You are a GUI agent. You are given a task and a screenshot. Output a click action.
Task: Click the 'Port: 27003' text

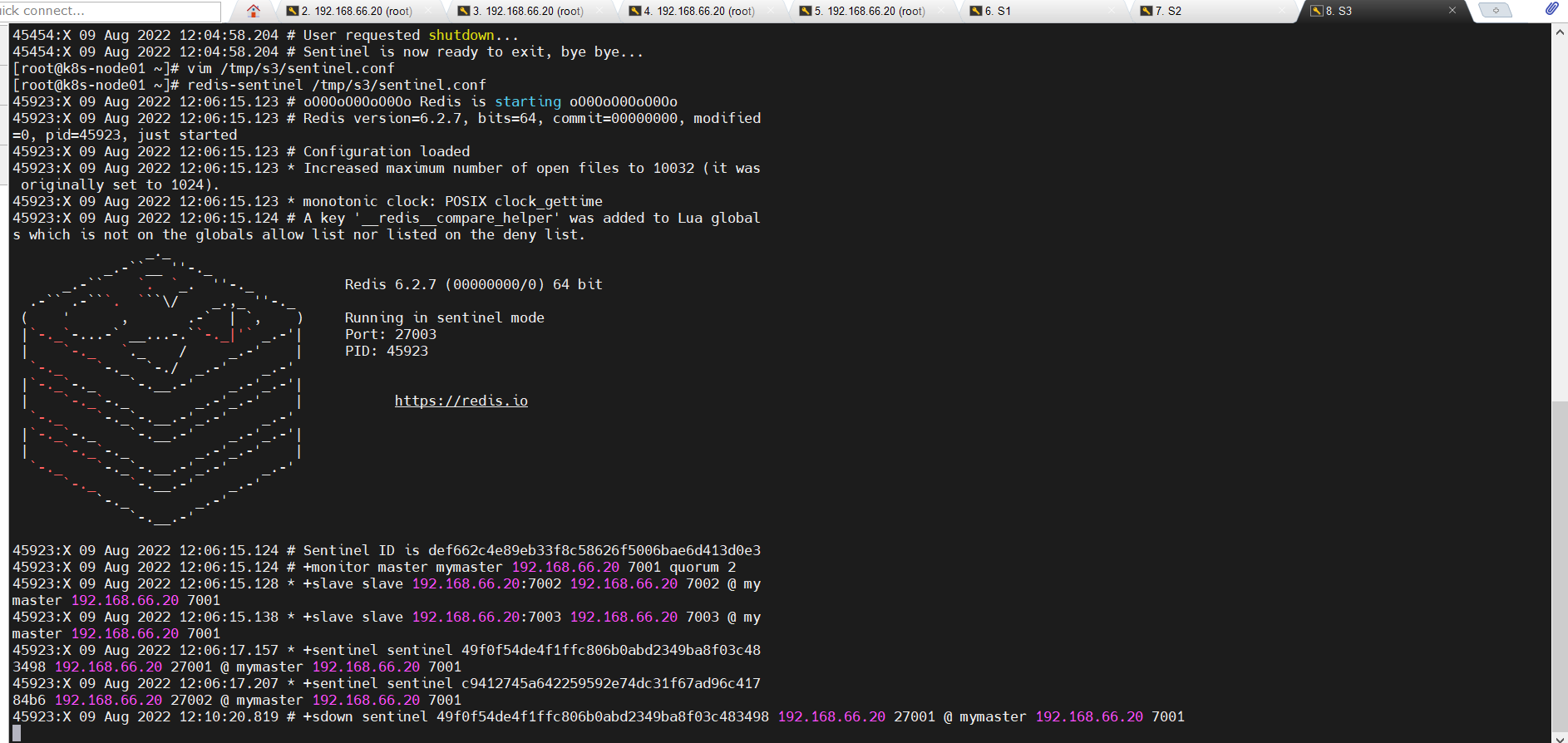pos(391,334)
